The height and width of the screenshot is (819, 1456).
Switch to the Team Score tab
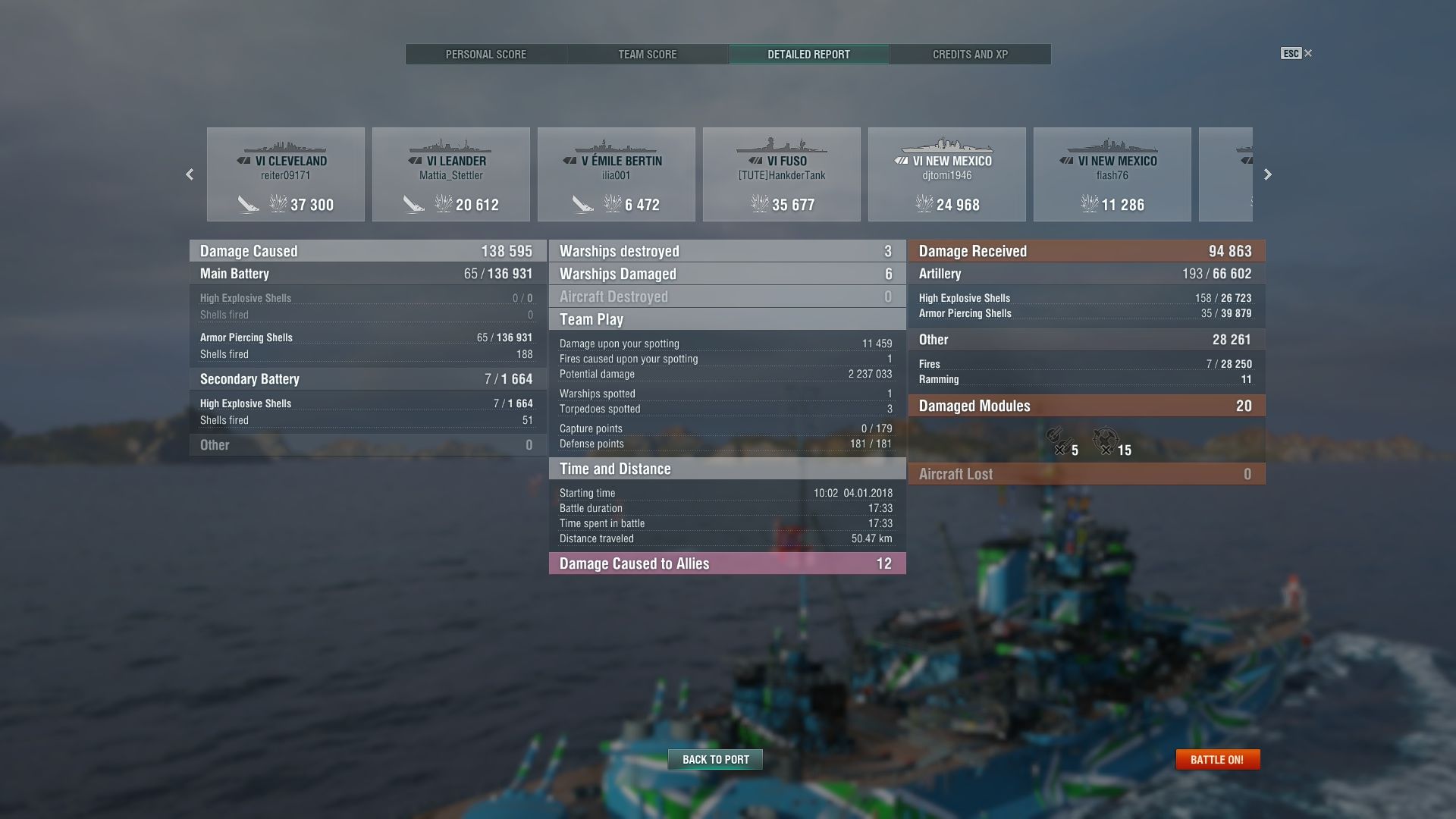(x=648, y=55)
